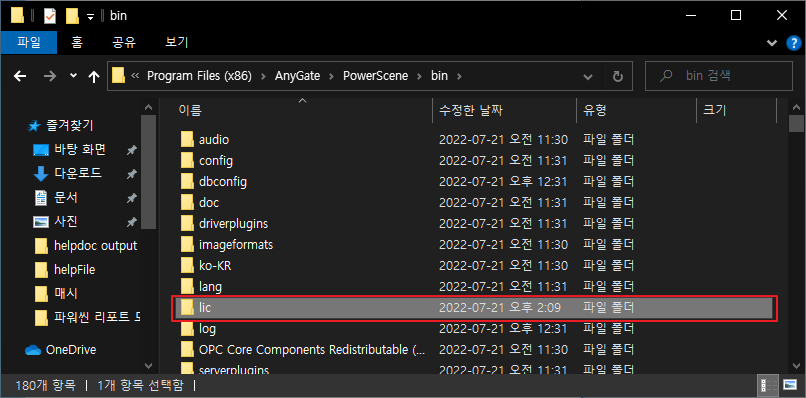Switch to large icons view in status bar
The width and height of the screenshot is (806, 398).
790,385
